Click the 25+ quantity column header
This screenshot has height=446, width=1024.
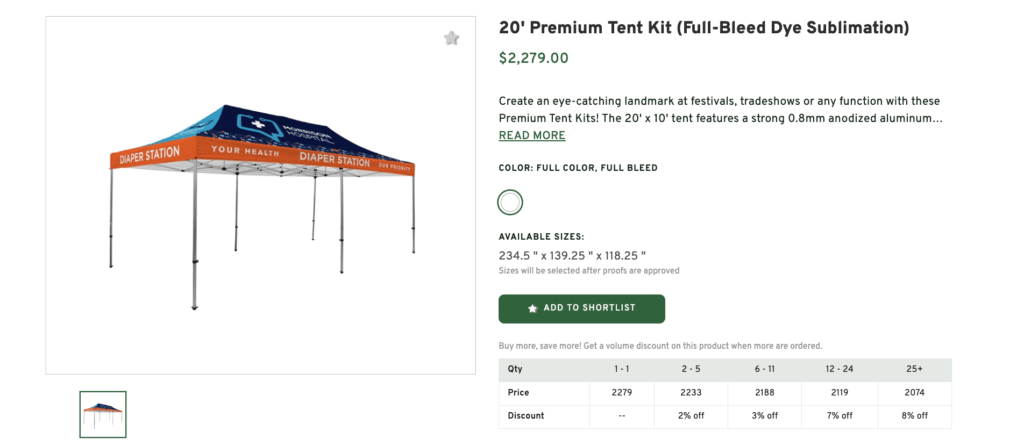[914, 369]
